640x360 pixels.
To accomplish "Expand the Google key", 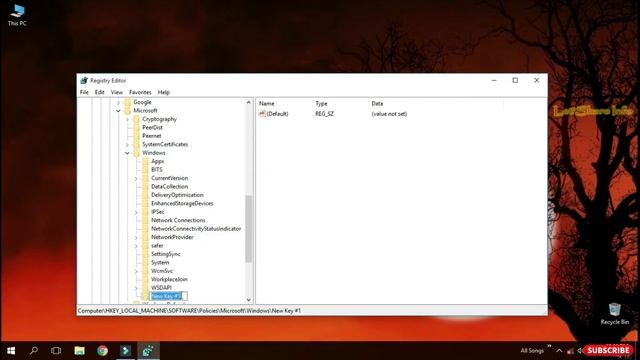I will click(118, 102).
